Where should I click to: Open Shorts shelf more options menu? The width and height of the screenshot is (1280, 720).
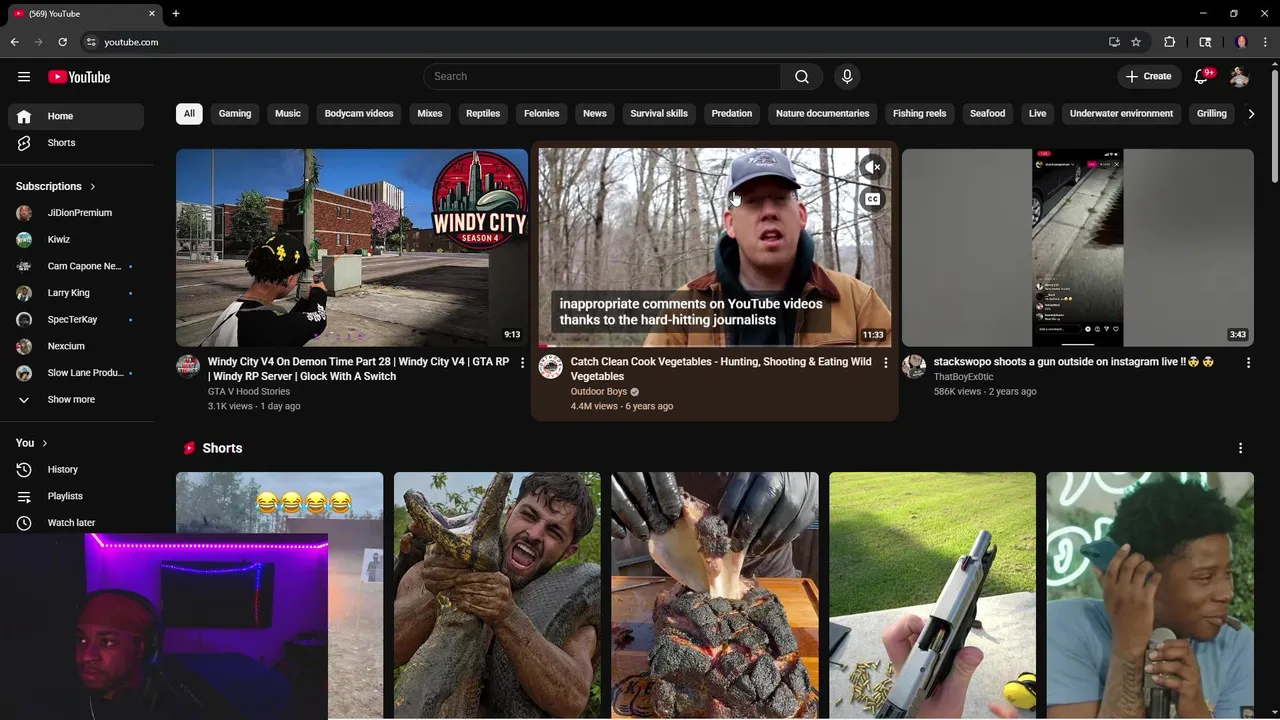tap(1240, 448)
